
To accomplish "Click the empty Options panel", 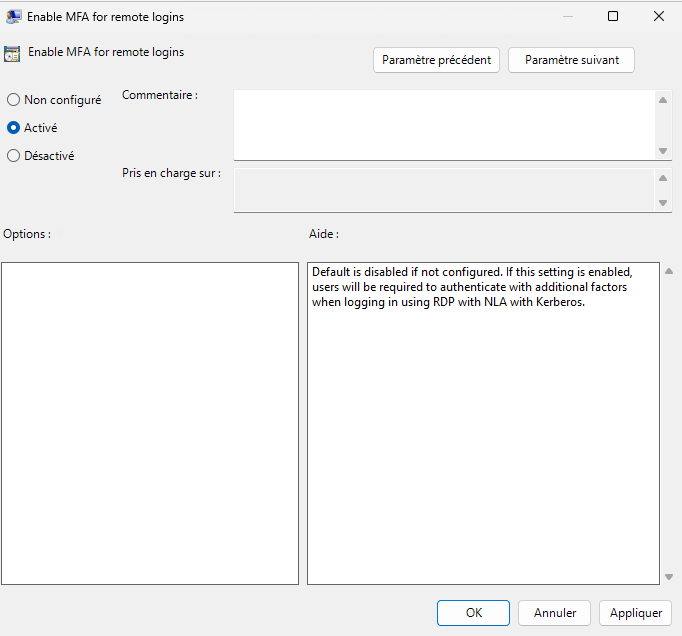I will click(150, 423).
